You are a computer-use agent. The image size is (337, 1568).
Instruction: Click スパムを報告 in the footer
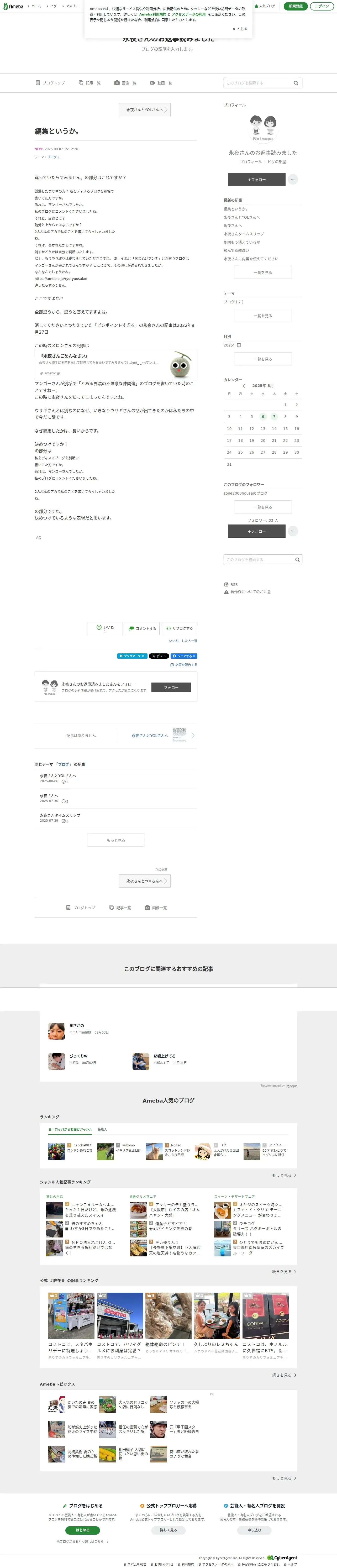(x=135, y=1564)
